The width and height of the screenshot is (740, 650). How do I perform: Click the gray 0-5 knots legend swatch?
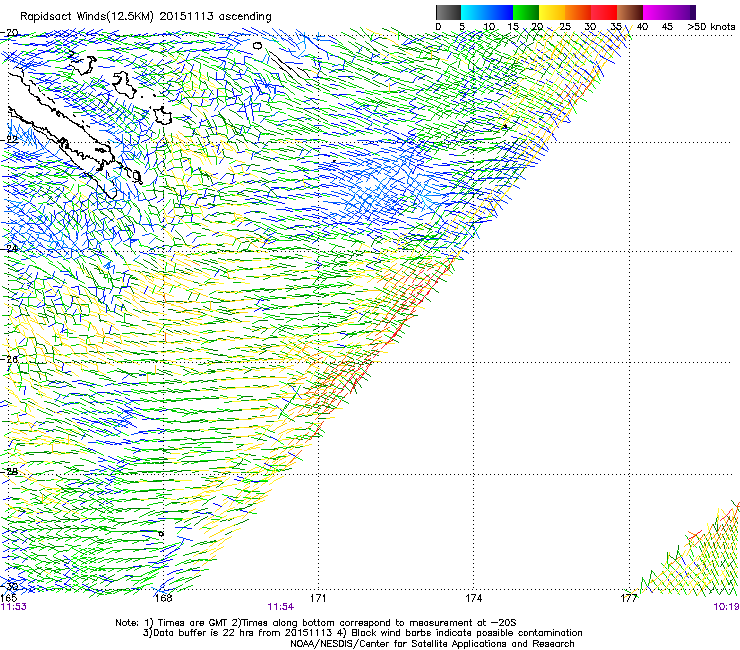click(448, 12)
